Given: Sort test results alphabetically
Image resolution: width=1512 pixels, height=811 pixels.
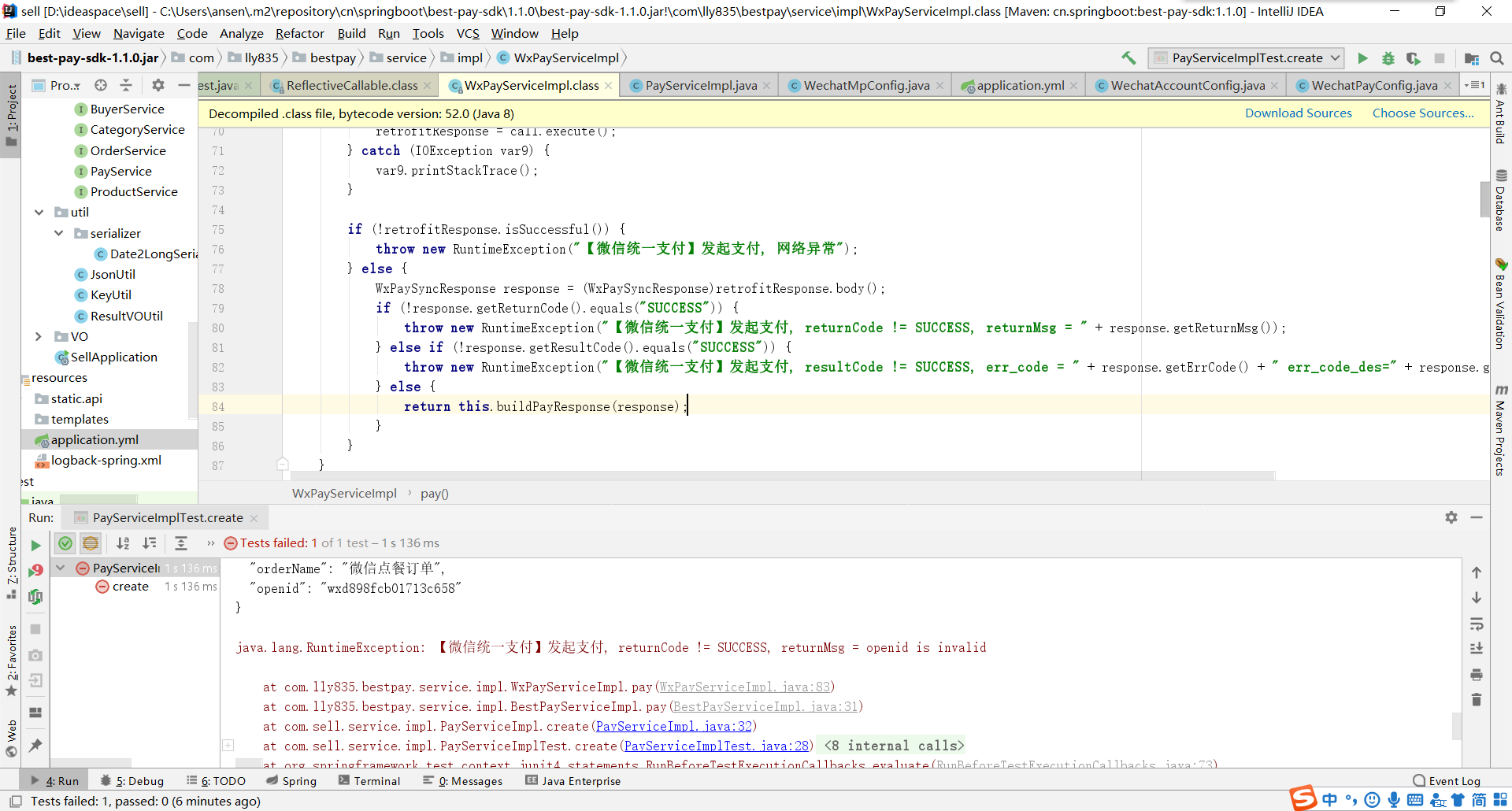Looking at the screenshot, I should point(123,543).
